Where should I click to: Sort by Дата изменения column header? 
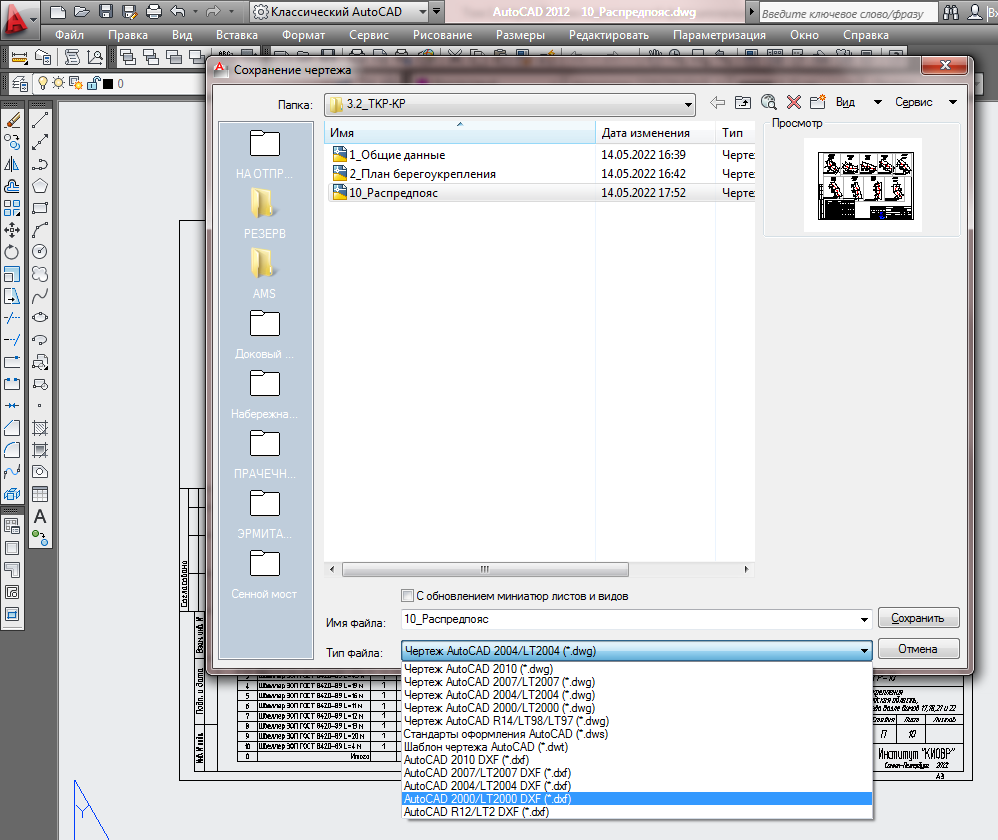coord(655,133)
